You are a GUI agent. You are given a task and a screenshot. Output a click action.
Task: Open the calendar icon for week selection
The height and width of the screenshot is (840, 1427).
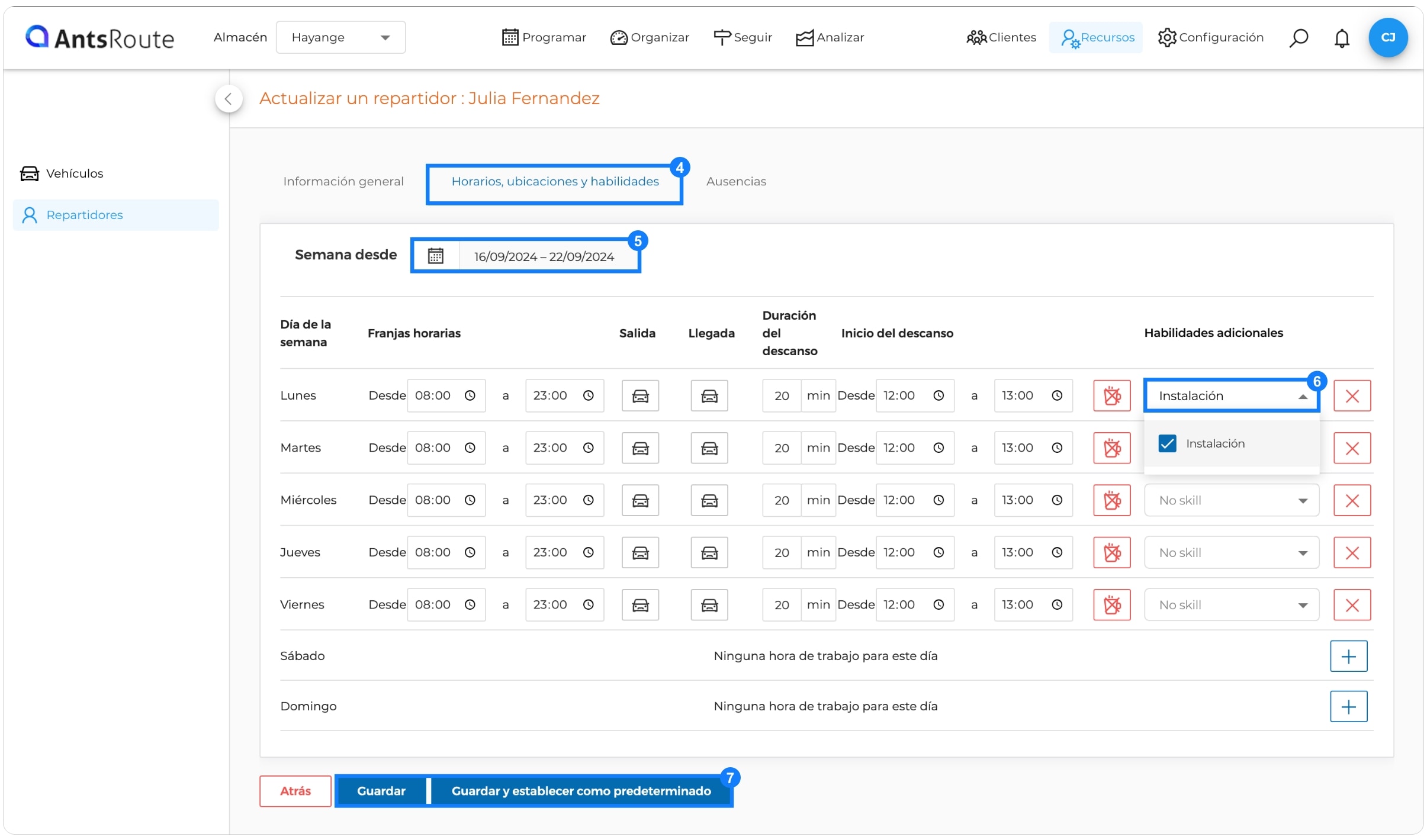coord(436,256)
